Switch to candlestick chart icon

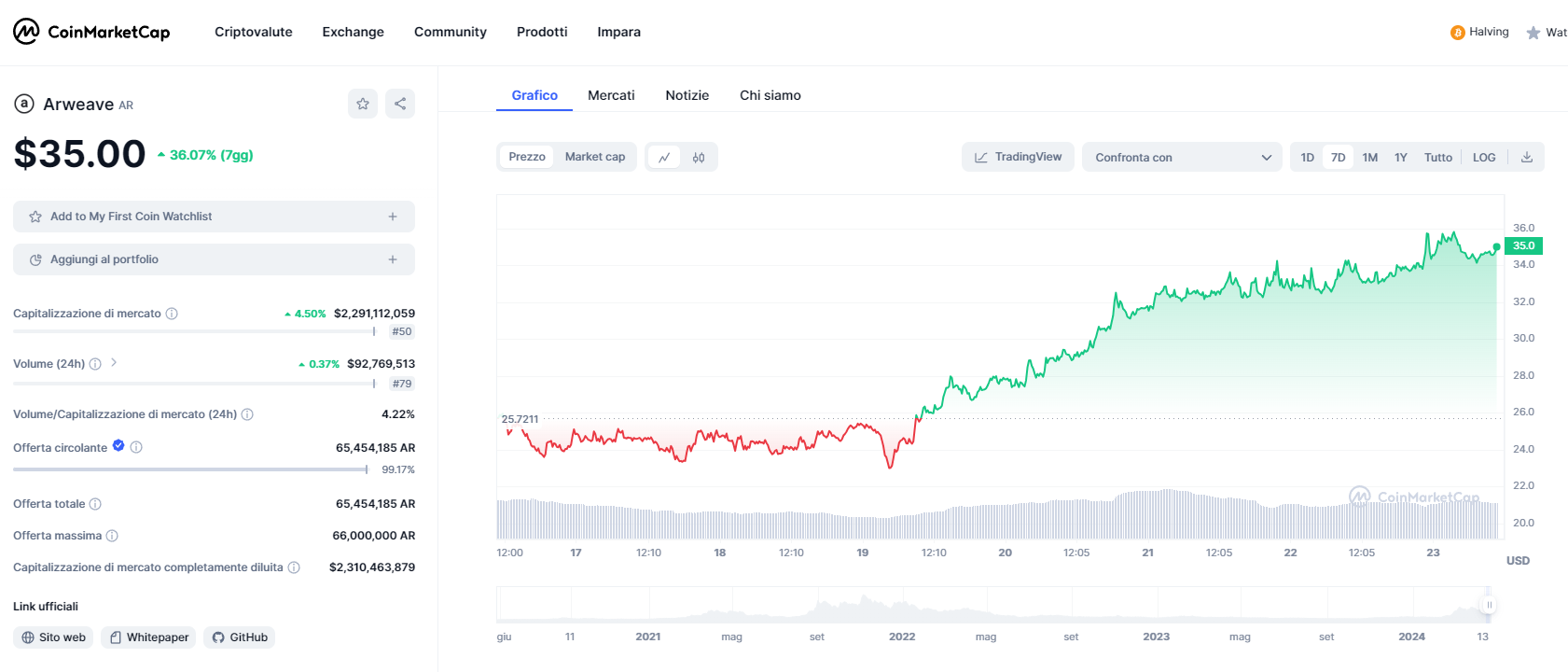(x=699, y=157)
